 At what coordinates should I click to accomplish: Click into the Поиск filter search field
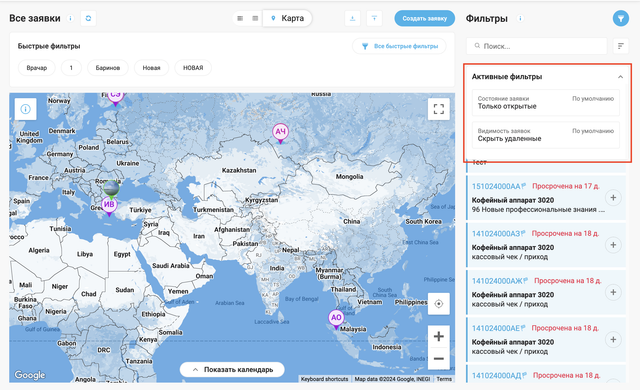[x=537, y=46]
